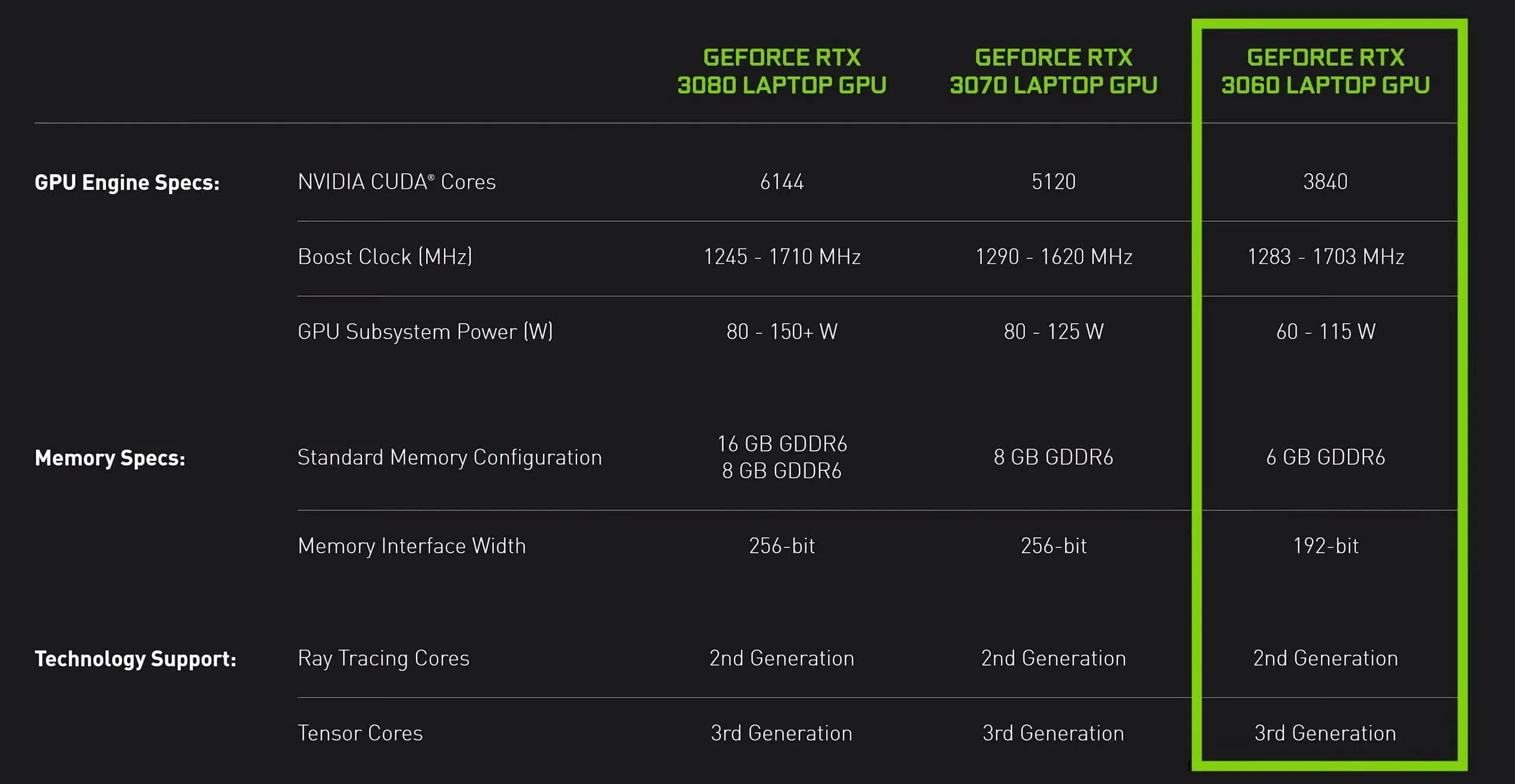
Task: Click the Standard Memory Configuration label
Action: [449, 457]
